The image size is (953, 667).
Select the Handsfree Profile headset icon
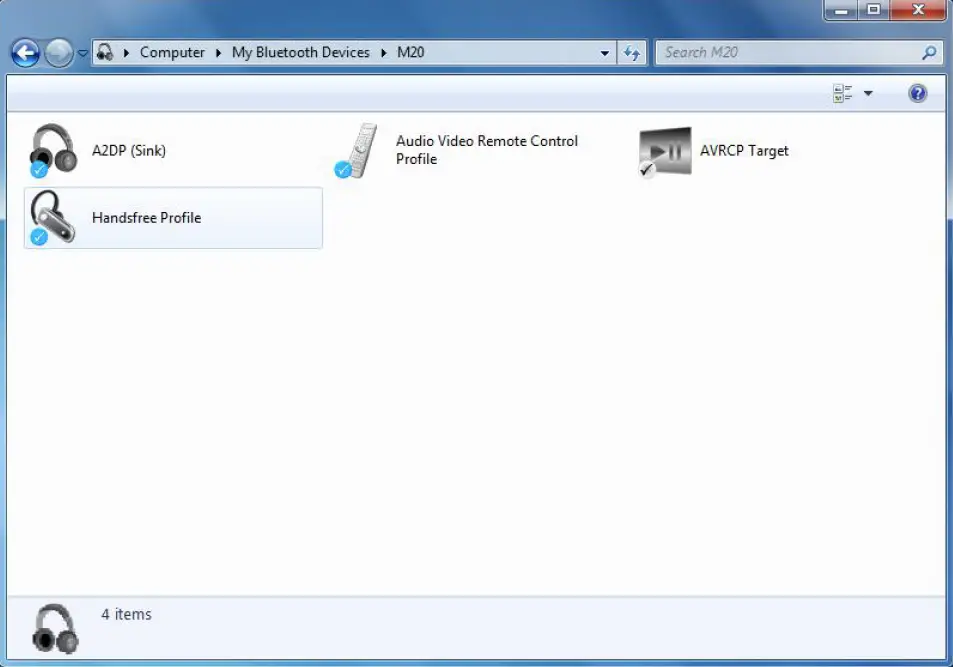(53, 218)
